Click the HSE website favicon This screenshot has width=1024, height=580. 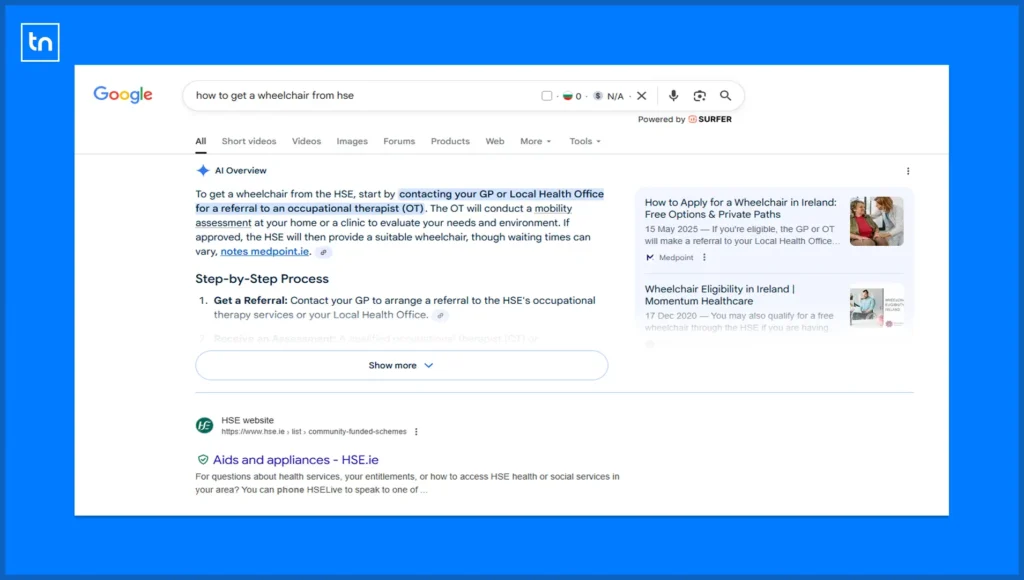[204, 425]
